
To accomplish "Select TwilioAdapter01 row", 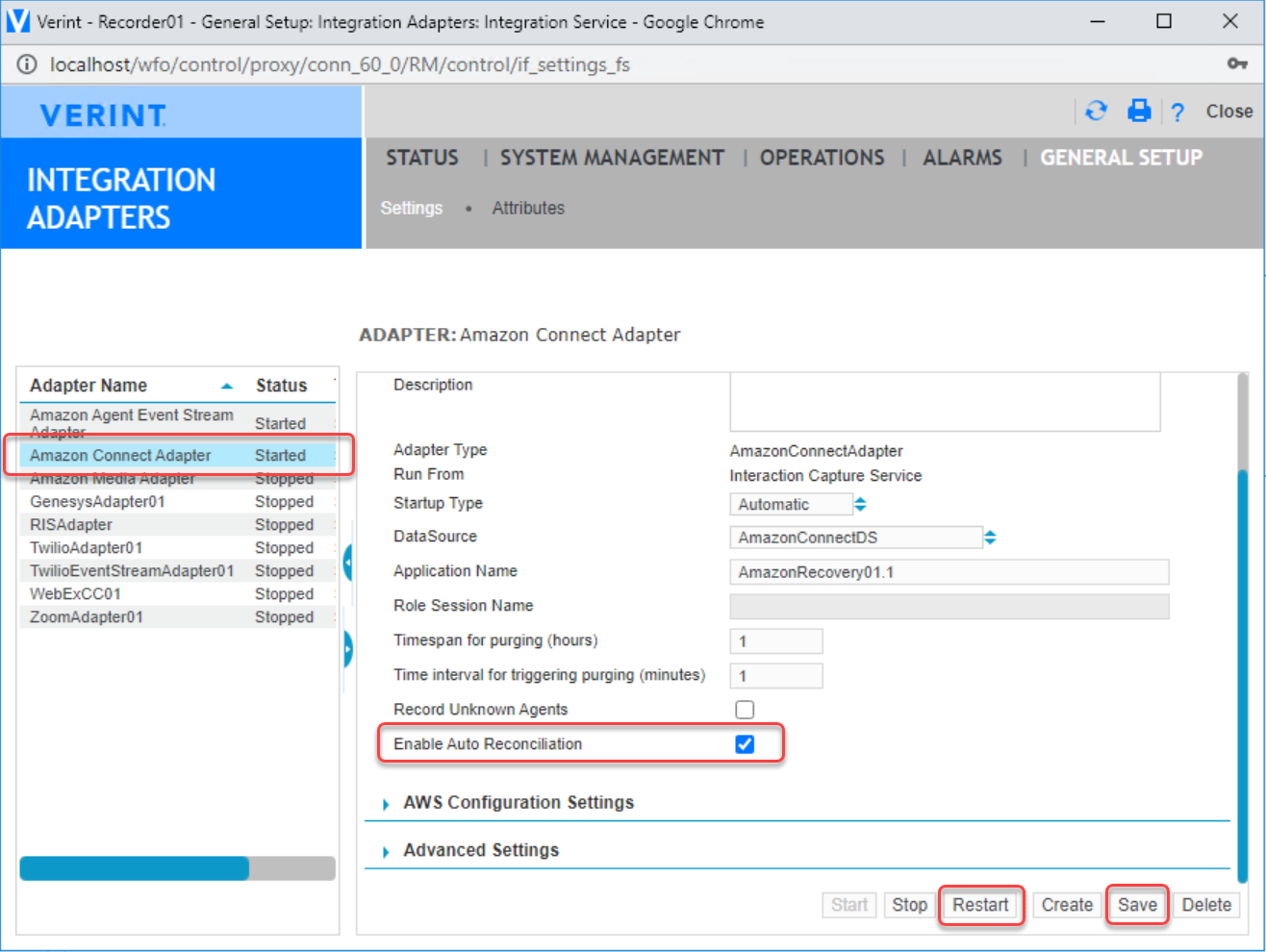I will click(177, 548).
